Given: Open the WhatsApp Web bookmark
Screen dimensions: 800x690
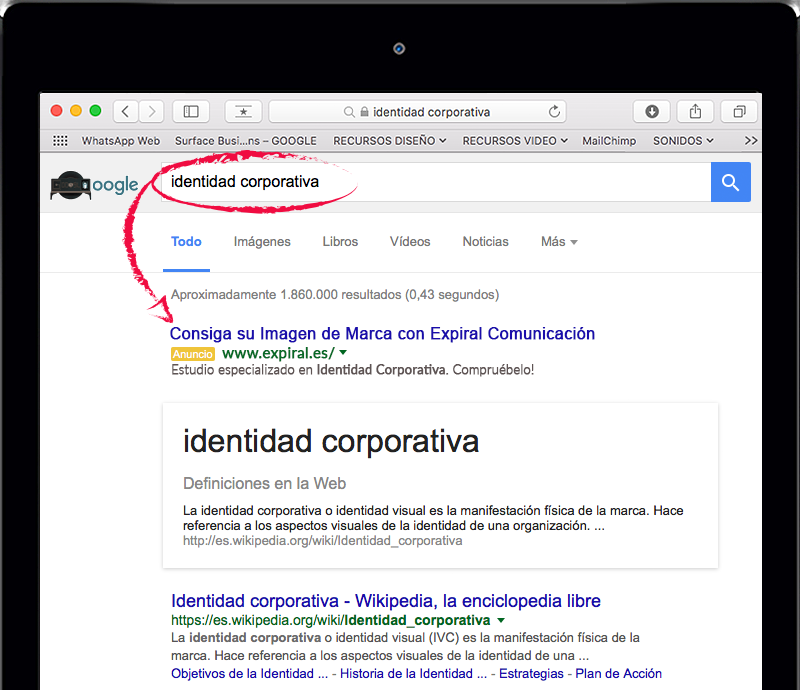Looking at the screenshot, I should click(x=121, y=140).
